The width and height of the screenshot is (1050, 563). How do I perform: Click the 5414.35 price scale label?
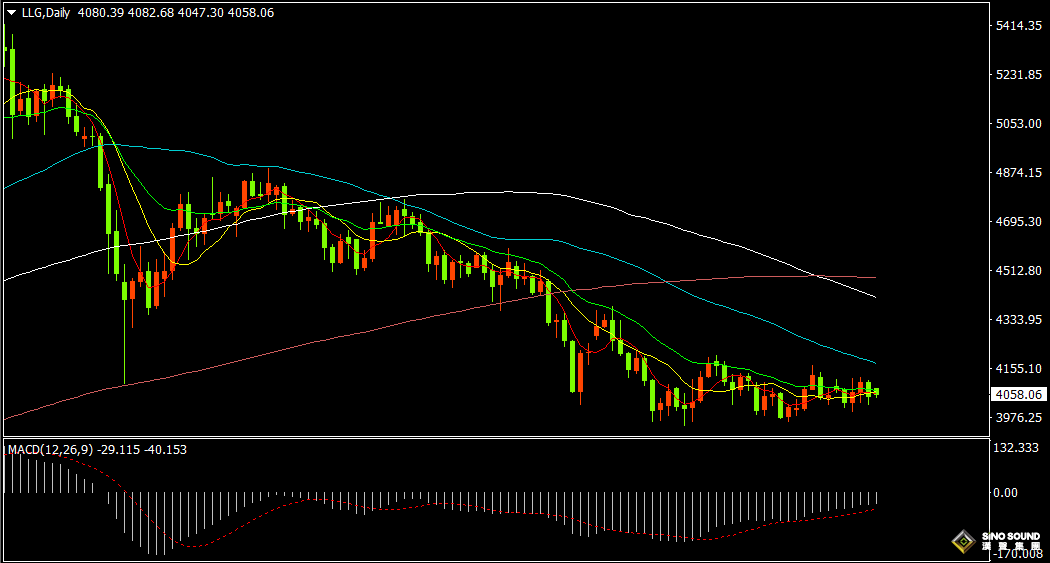tap(1019, 25)
